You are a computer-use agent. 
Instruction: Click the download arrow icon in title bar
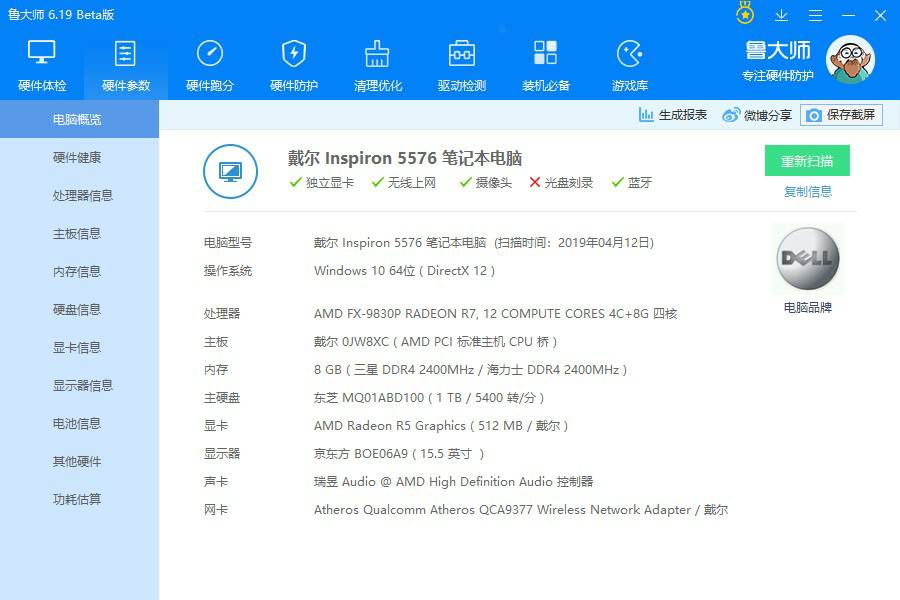click(x=781, y=16)
